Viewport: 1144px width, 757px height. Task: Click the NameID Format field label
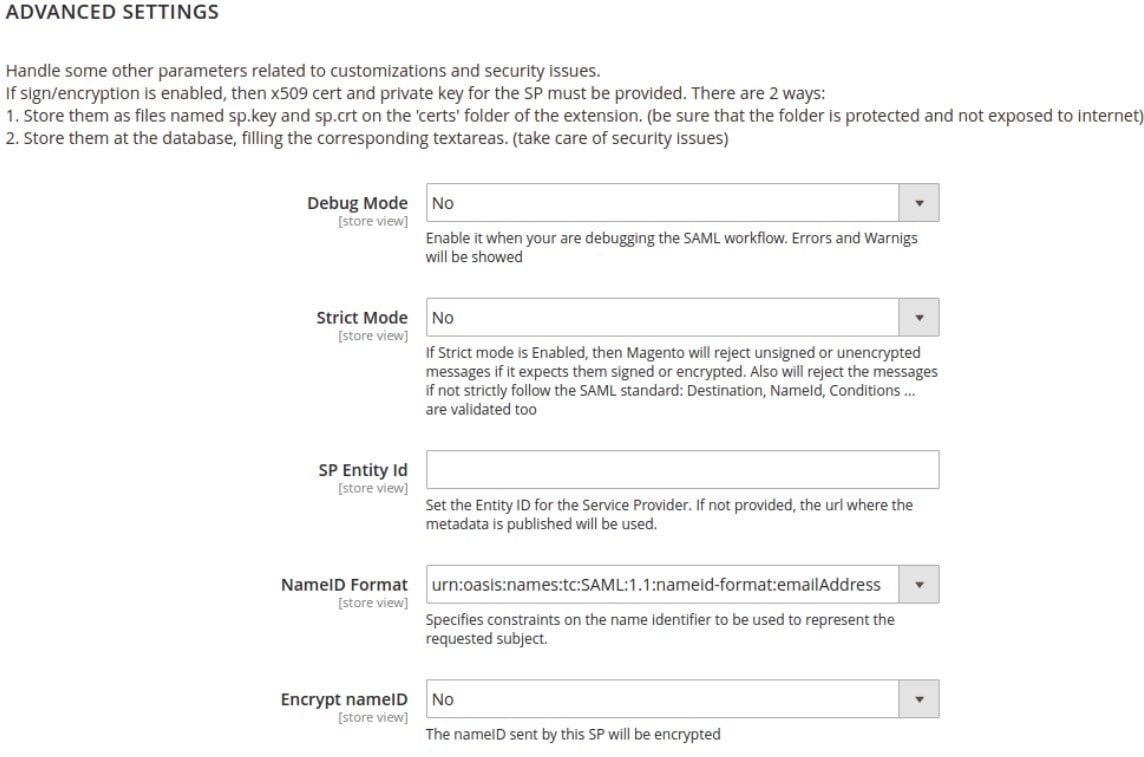(x=344, y=584)
